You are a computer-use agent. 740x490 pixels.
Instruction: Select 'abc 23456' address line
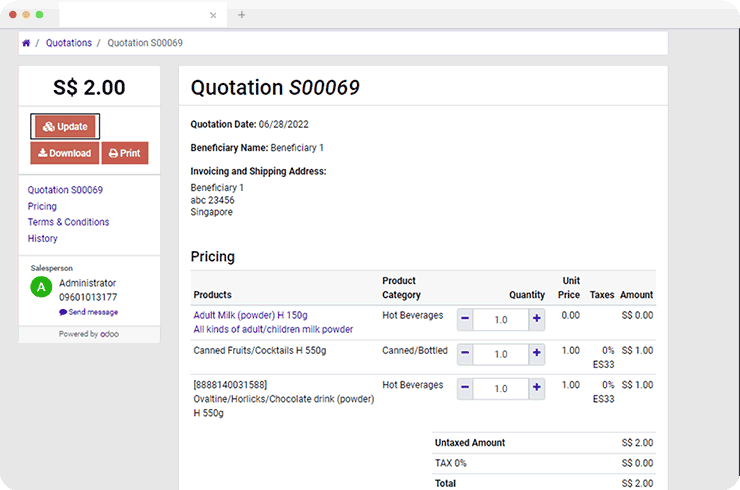[x=212, y=200]
